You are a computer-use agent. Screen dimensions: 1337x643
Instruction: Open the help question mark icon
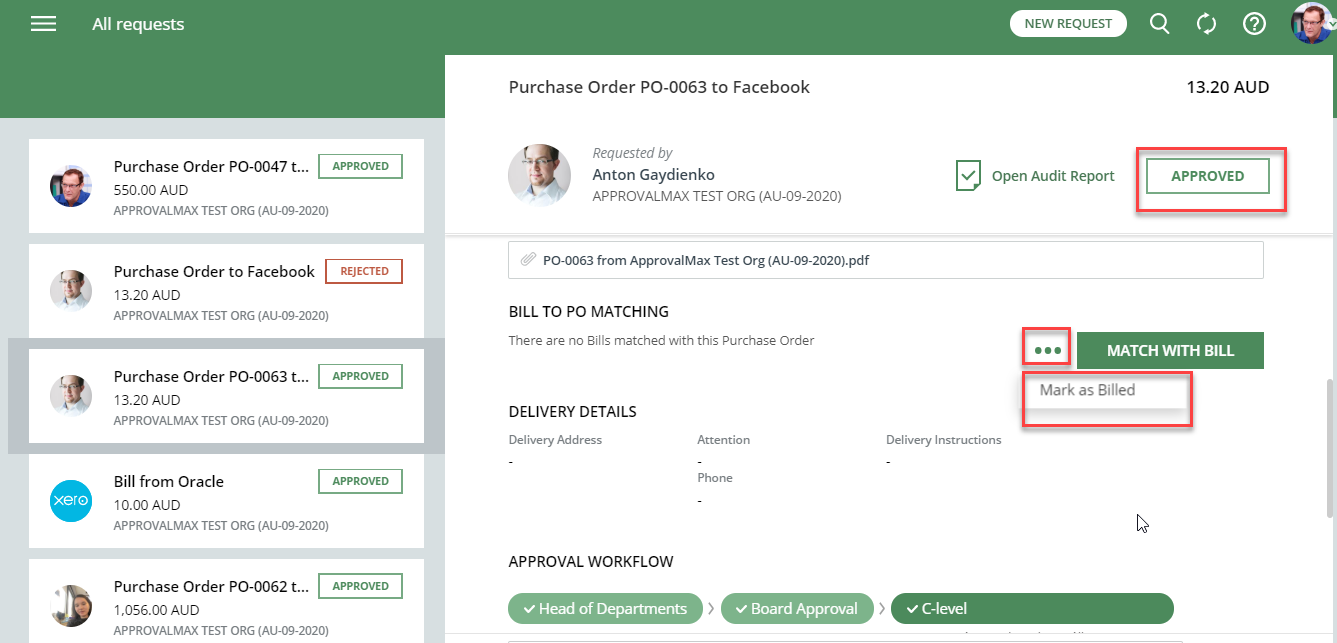click(1254, 24)
